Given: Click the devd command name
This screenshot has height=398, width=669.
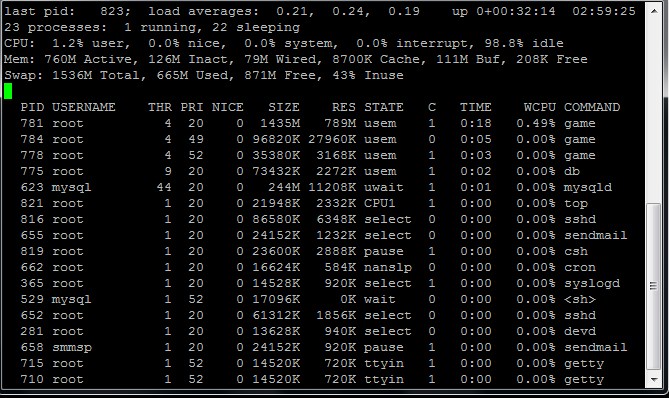Looking at the screenshot, I should [x=580, y=331].
